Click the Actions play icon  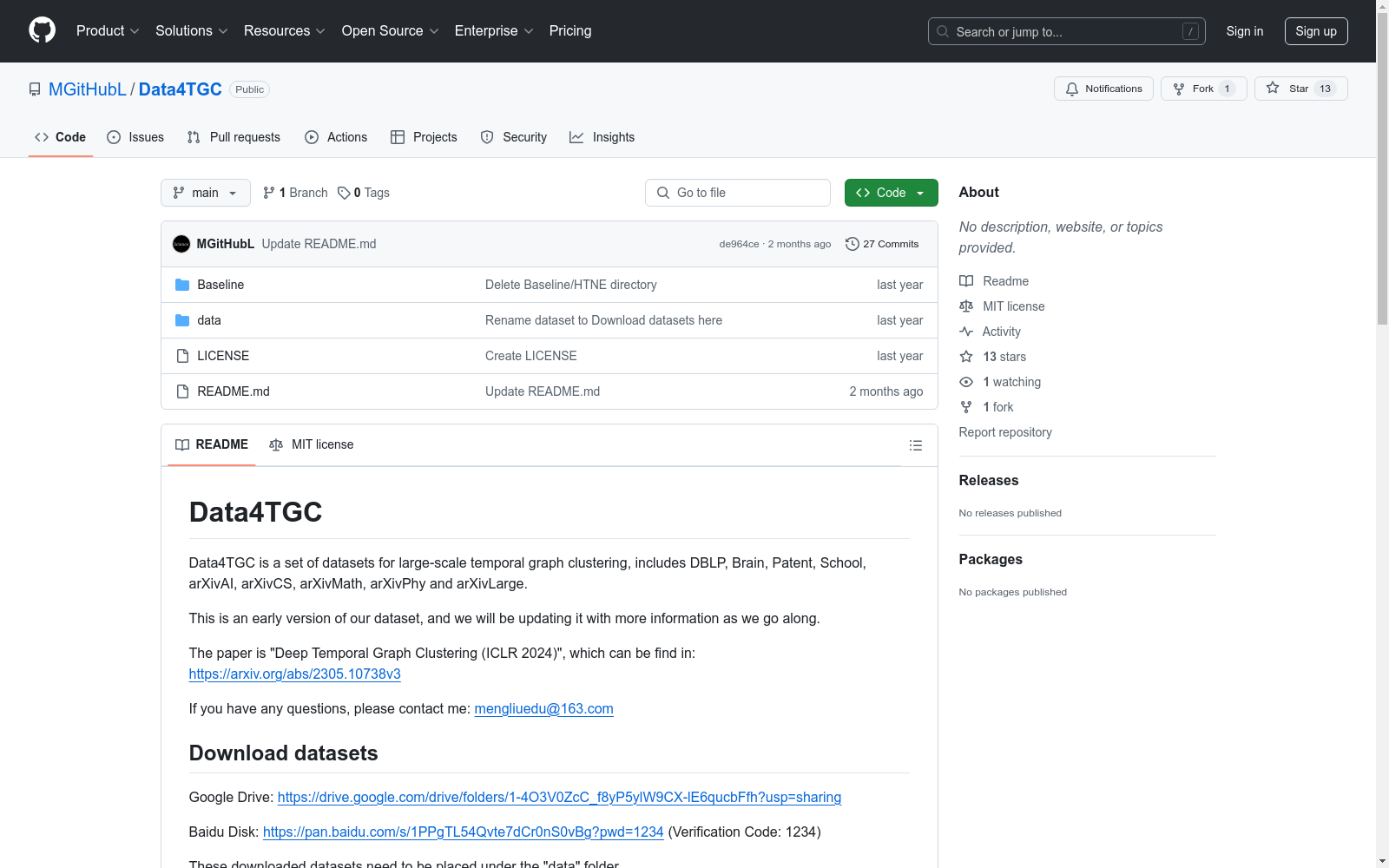click(x=312, y=137)
